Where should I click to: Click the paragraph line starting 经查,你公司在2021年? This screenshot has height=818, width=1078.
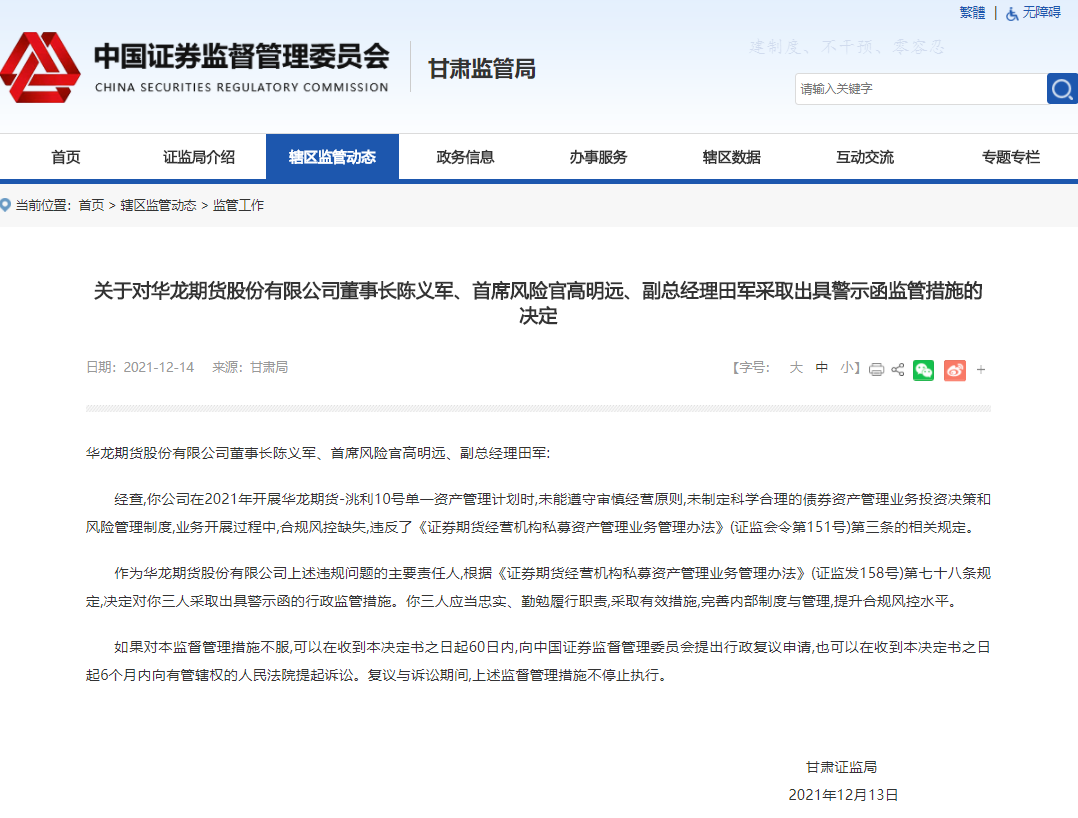pos(553,499)
